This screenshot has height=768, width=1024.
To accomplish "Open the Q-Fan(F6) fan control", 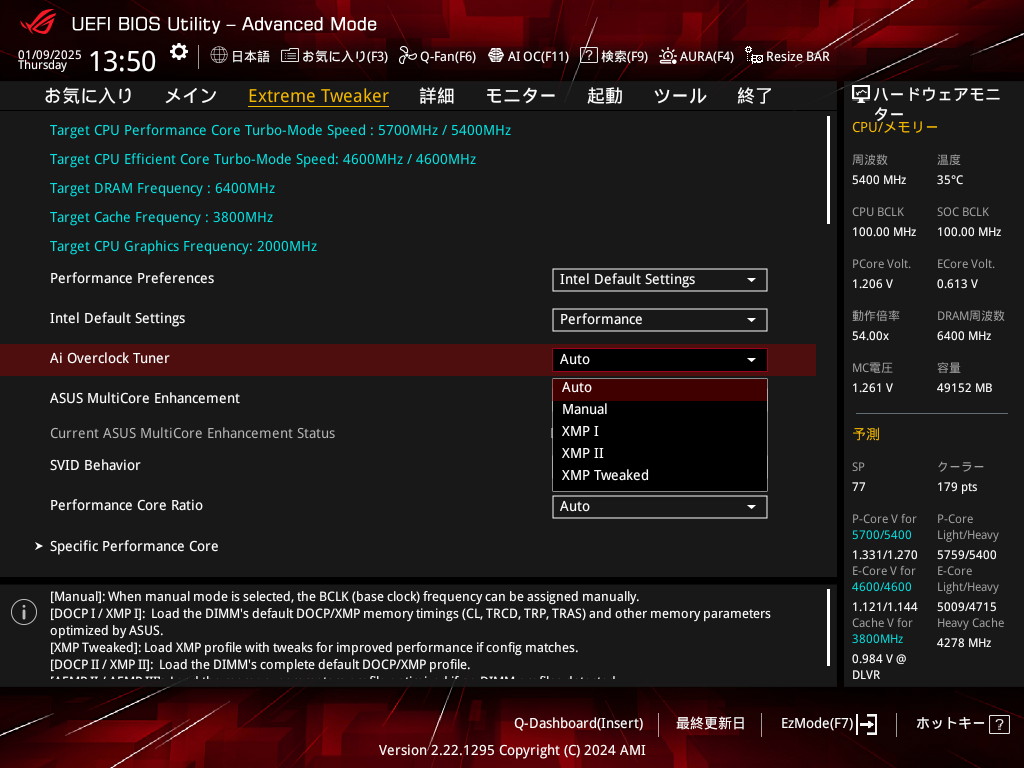I will click(407, 56).
